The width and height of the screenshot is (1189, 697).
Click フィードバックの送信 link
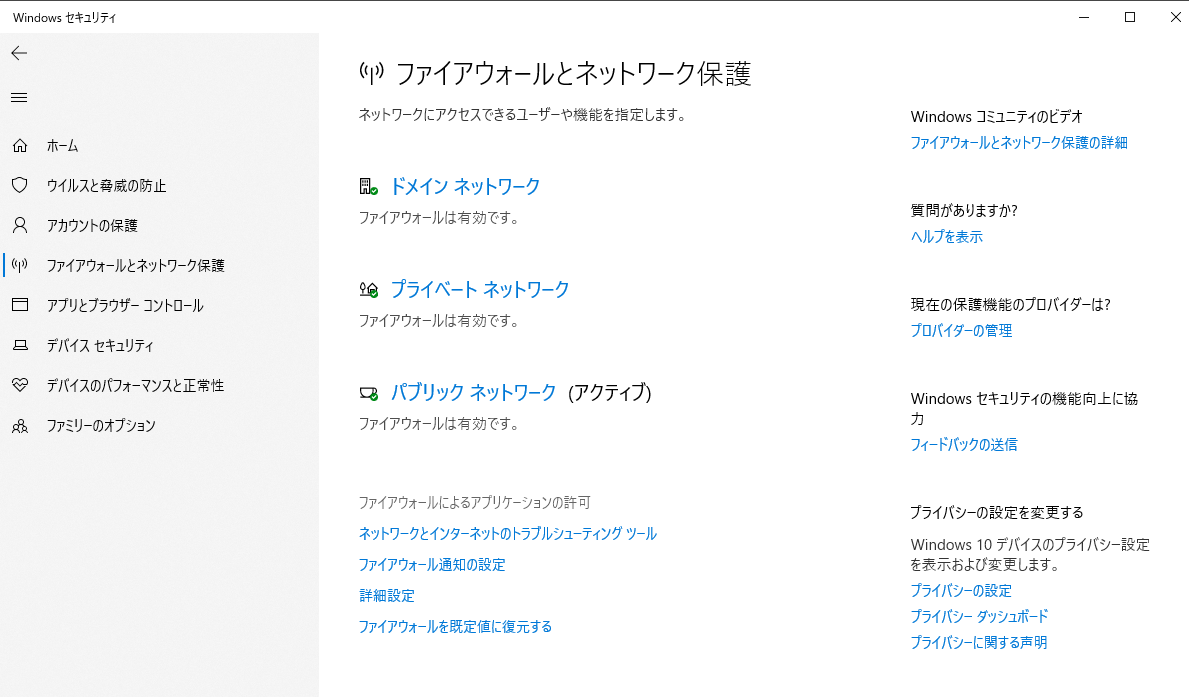pyautogui.click(x=964, y=444)
